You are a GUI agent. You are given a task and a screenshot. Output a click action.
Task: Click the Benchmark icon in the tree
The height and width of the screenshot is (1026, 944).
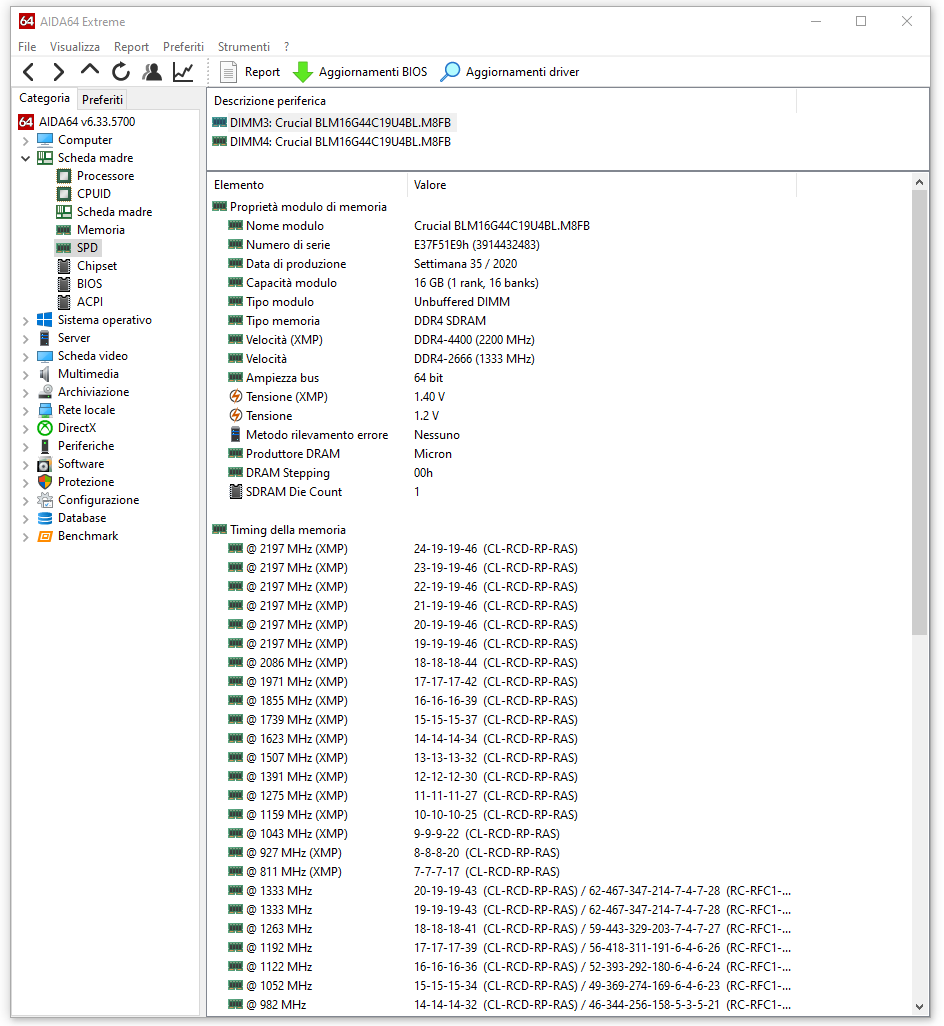tap(44, 536)
